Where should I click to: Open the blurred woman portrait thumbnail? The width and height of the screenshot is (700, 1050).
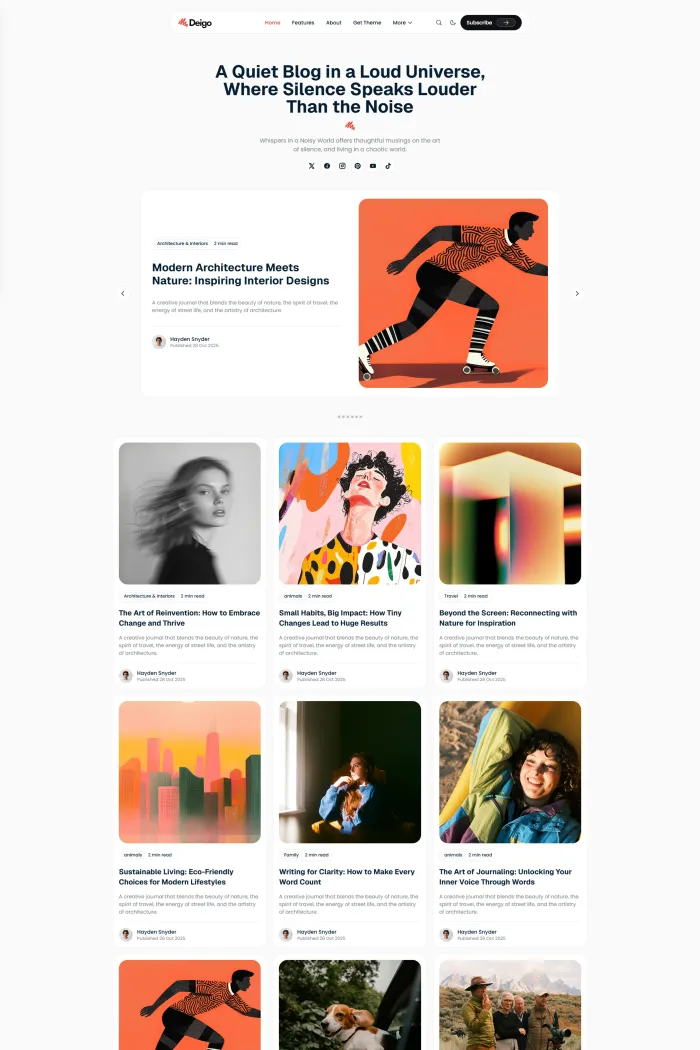(x=190, y=514)
